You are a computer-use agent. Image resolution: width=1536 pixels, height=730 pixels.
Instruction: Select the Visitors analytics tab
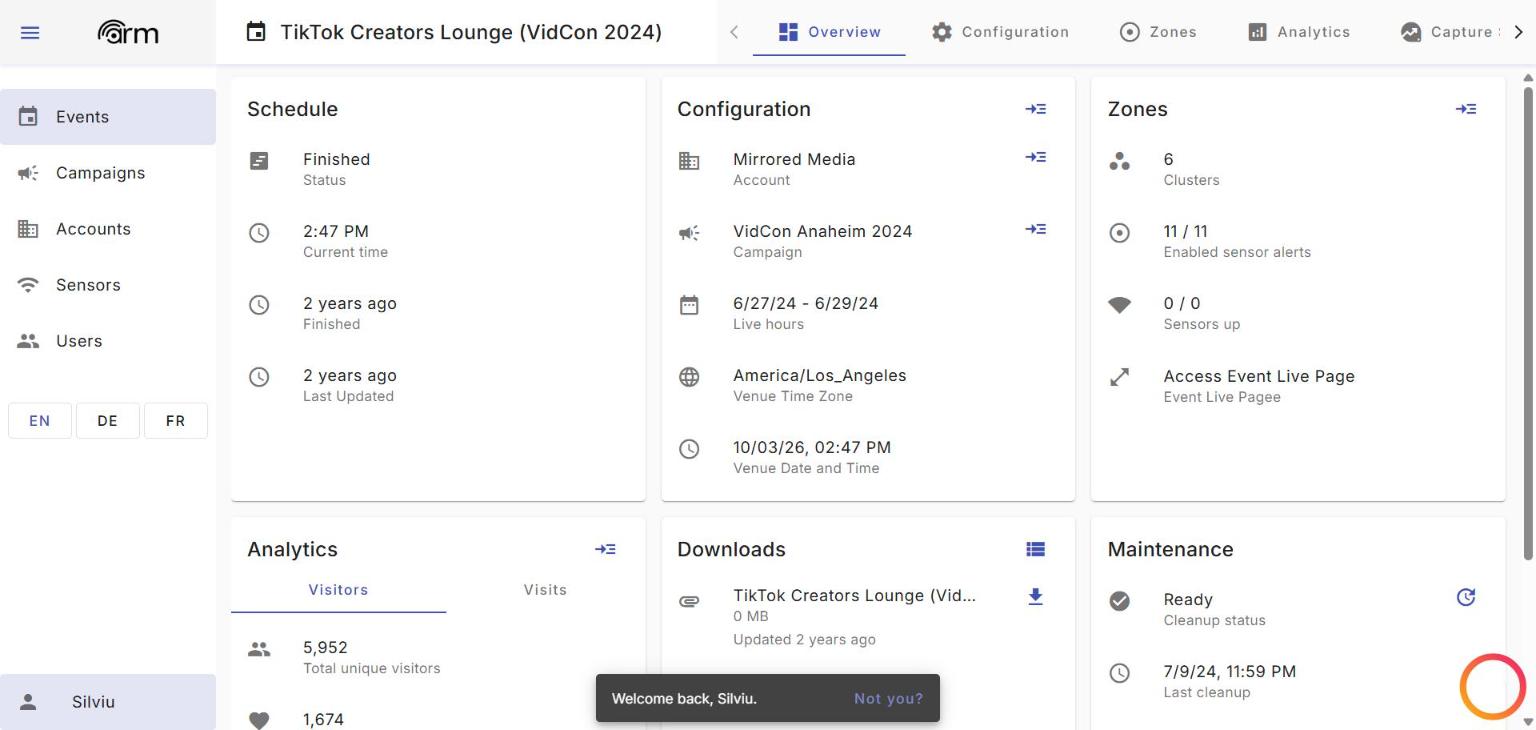[338, 590]
